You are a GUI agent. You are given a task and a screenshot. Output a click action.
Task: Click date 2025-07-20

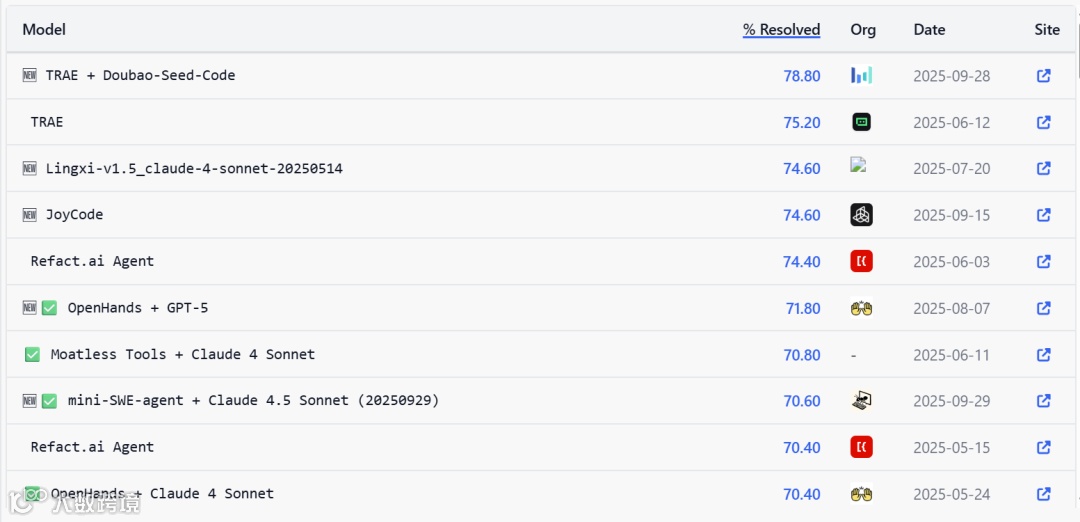tap(951, 169)
